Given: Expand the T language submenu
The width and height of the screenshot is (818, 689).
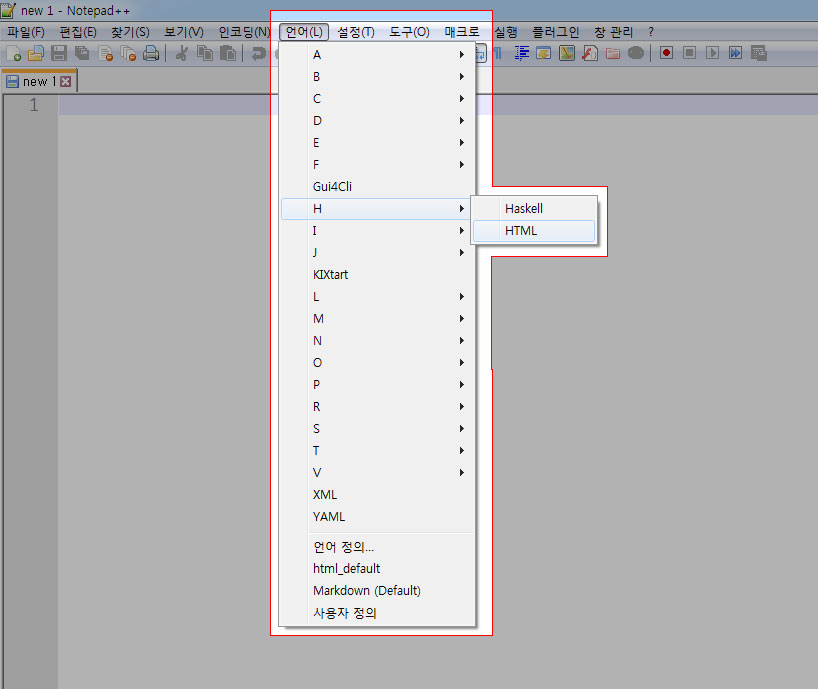Looking at the screenshot, I should (x=377, y=451).
